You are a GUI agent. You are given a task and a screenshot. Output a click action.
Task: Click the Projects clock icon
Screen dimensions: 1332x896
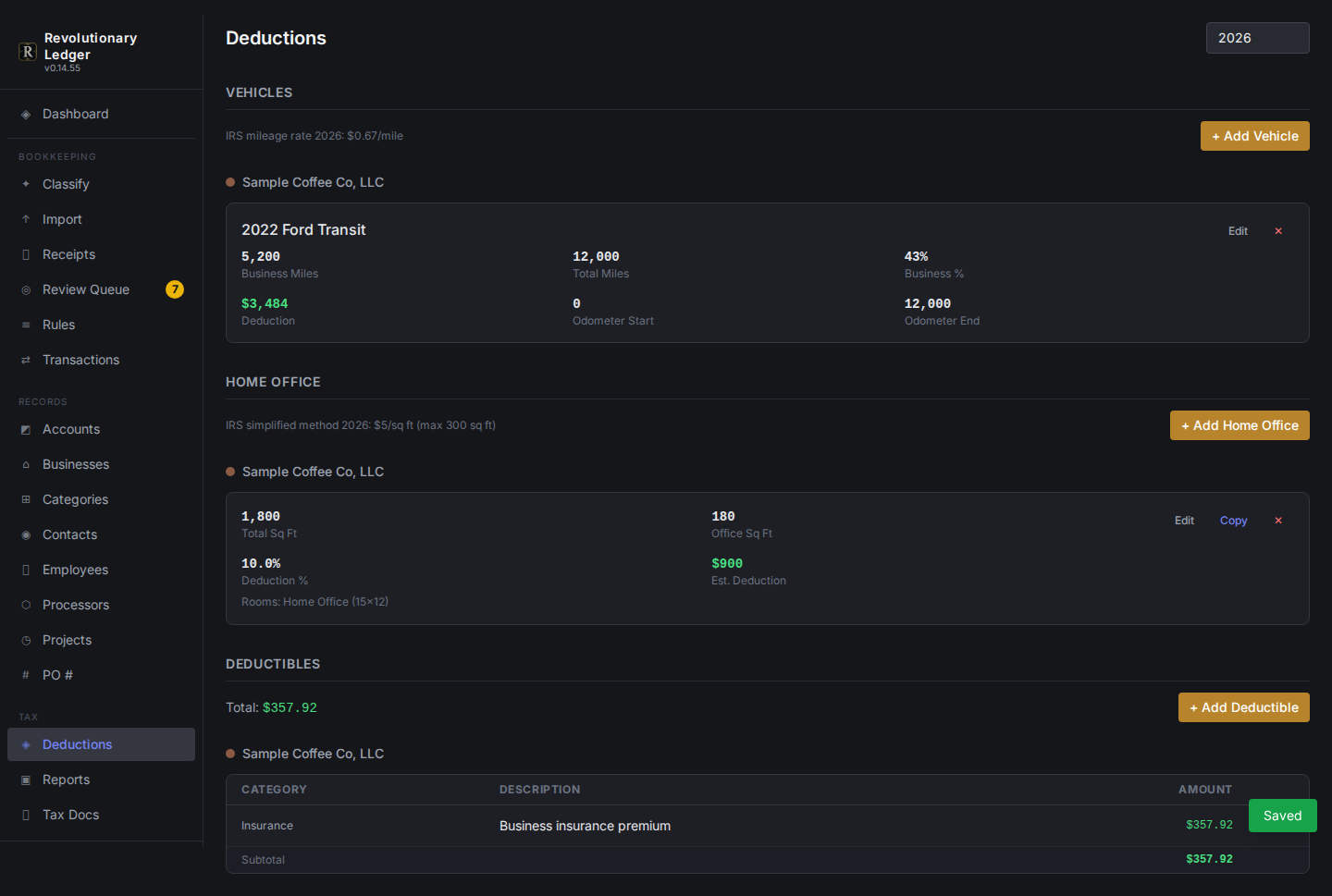click(26, 640)
